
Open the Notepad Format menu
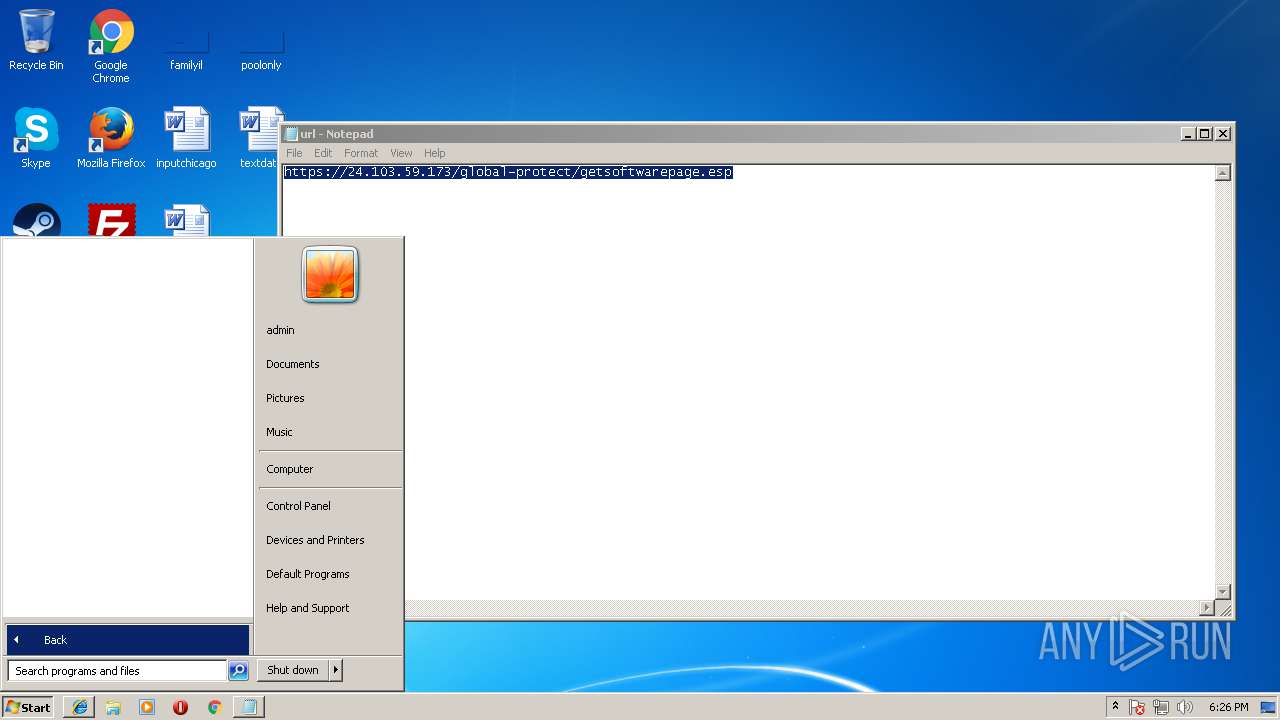(361, 153)
